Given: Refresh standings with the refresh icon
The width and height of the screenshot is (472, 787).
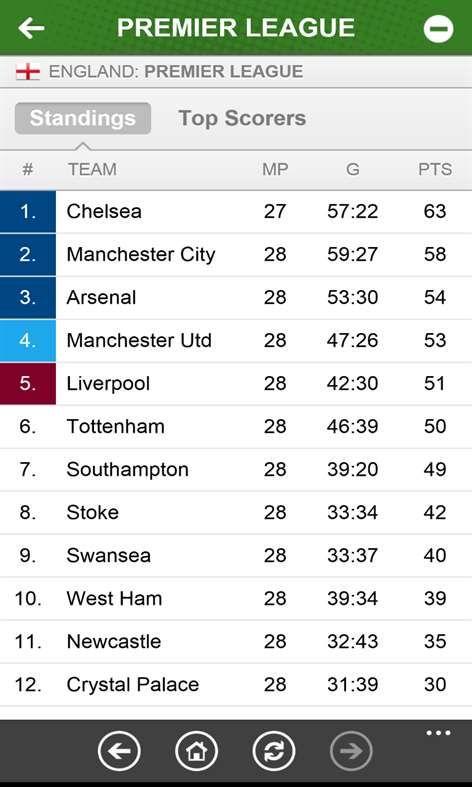Looking at the screenshot, I should [274, 751].
